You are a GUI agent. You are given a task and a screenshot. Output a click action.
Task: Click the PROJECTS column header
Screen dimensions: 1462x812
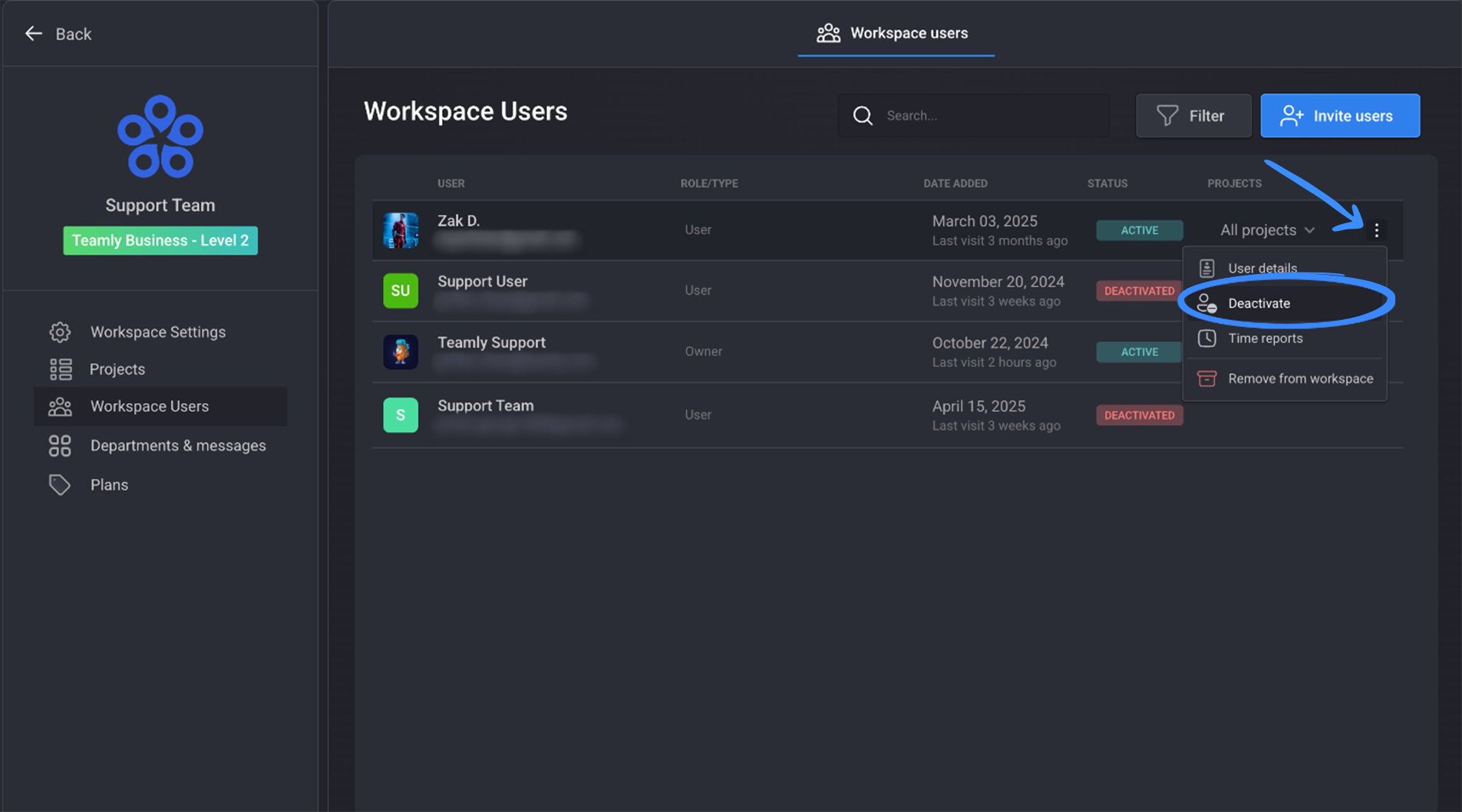click(1234, 183)
